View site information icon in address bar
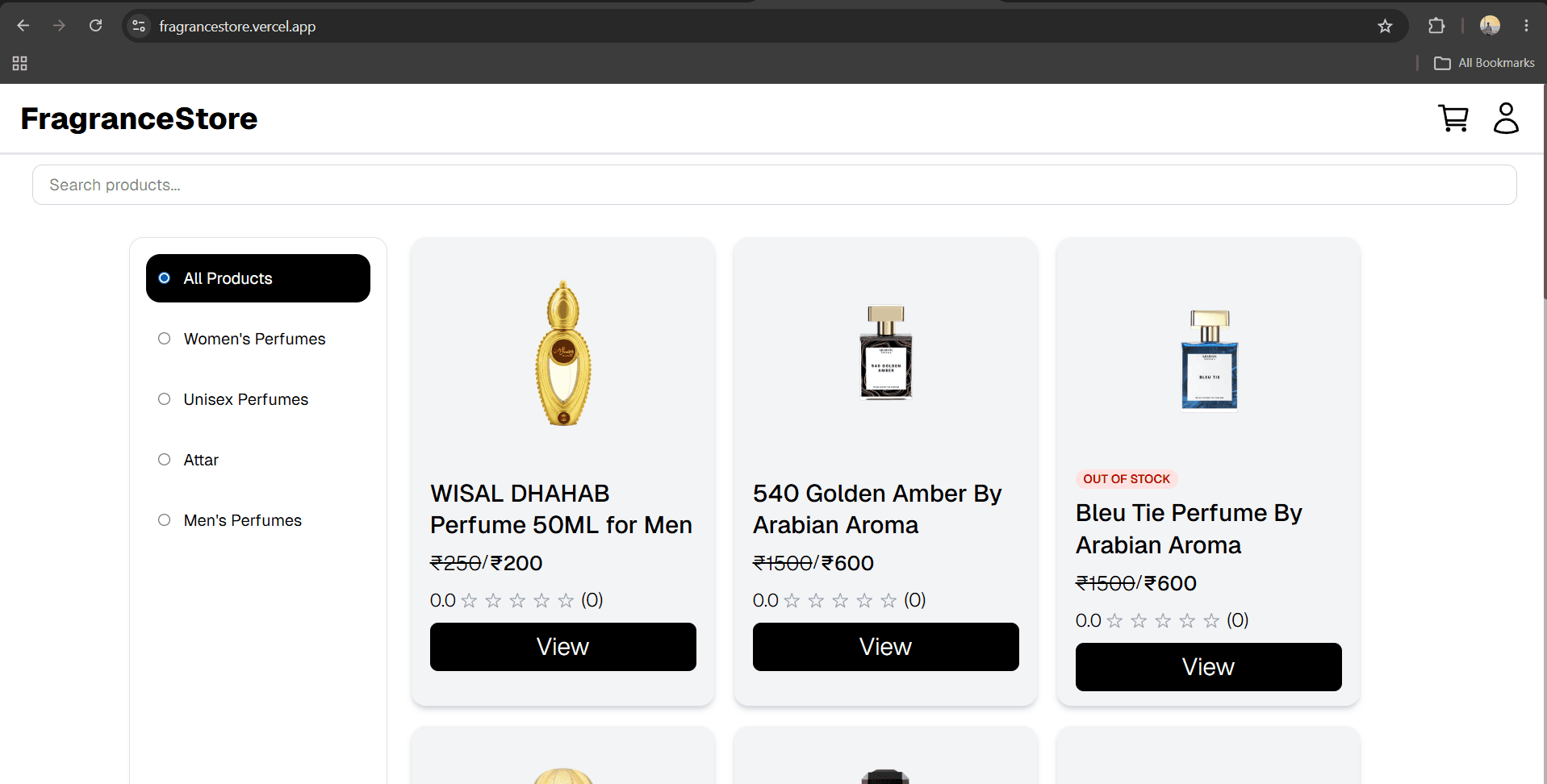This screenshot has height=784, width=1547. point(139,27)
